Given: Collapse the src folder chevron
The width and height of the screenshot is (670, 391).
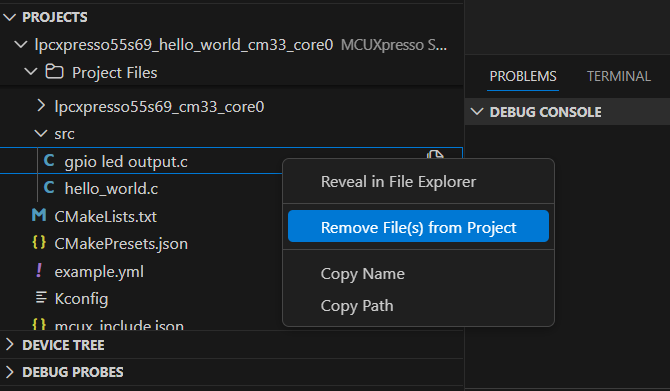Looking at the screenshot, I should [41, 134].
